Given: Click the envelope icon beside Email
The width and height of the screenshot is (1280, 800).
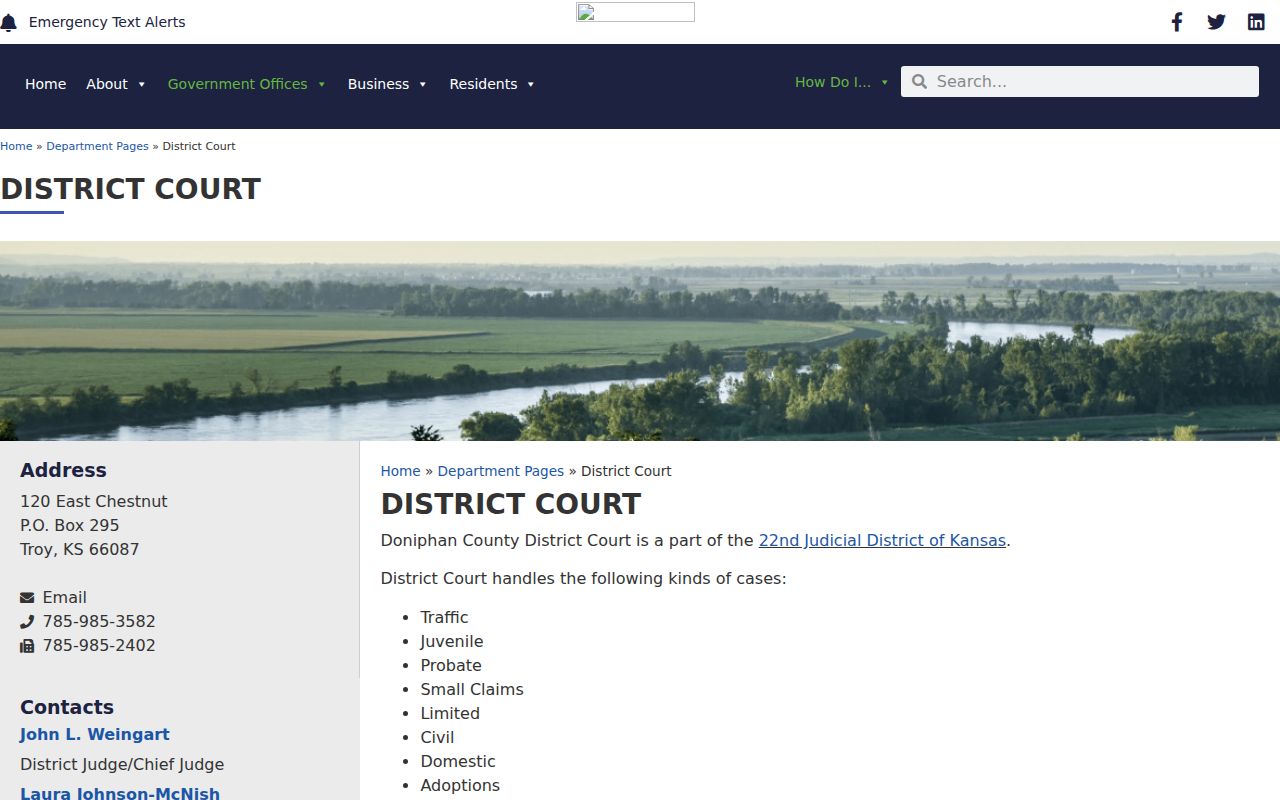Looking at the screenshot, I should (x=27, y=598).
